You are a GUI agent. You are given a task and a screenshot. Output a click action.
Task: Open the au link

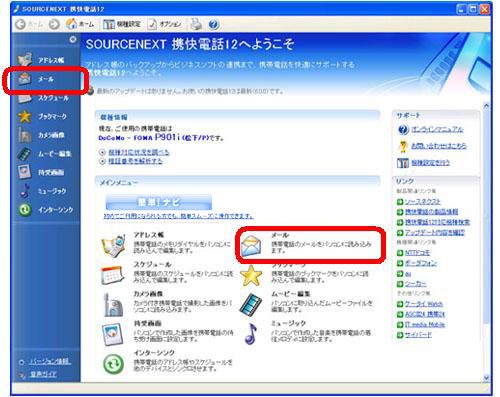pos(408,274)
